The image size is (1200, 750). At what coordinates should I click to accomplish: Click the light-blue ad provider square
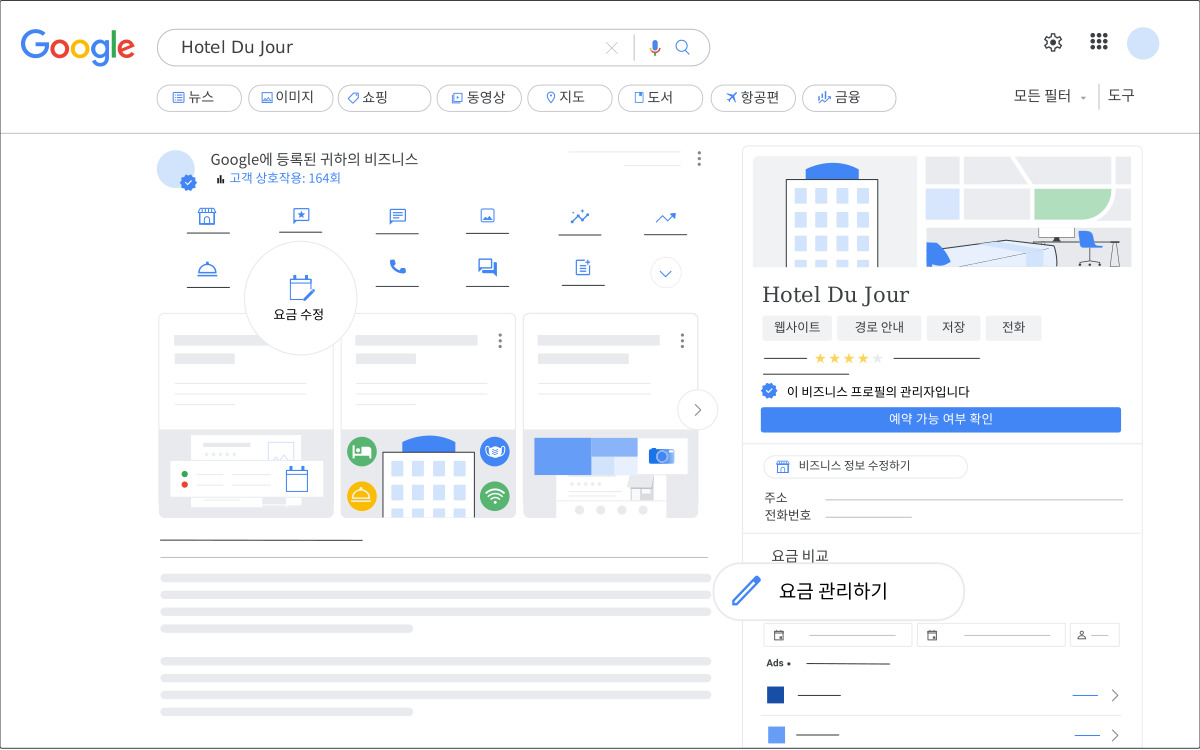pyautogui.click(x=776, y=735)
